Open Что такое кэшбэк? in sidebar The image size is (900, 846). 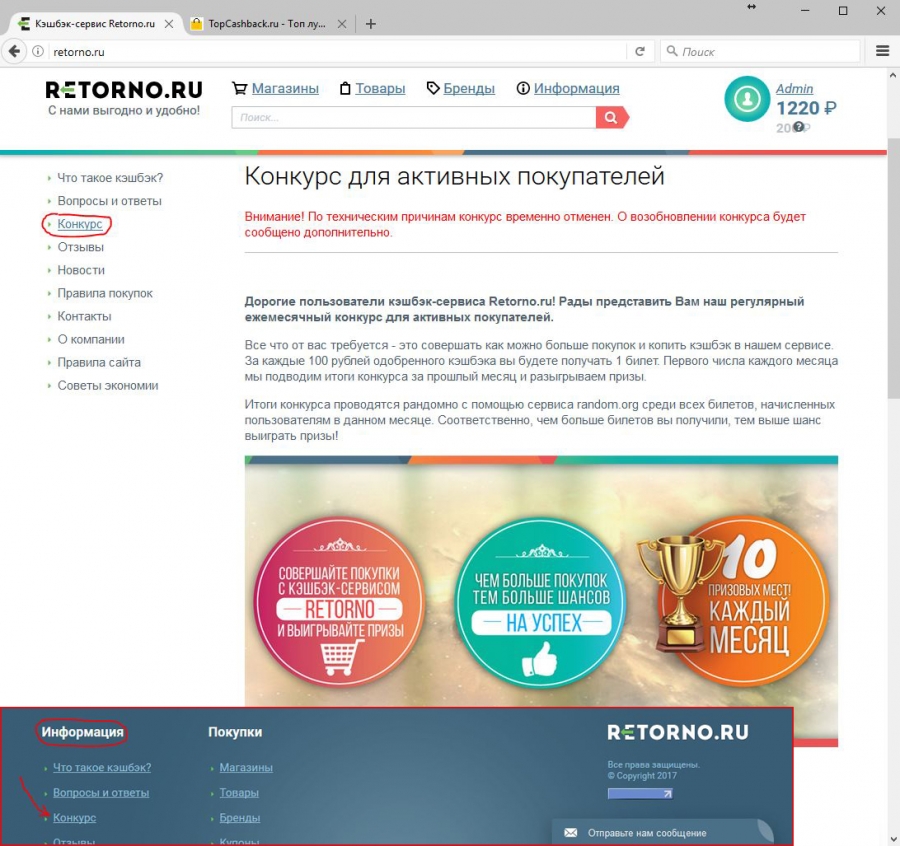(x=110, y=178)
